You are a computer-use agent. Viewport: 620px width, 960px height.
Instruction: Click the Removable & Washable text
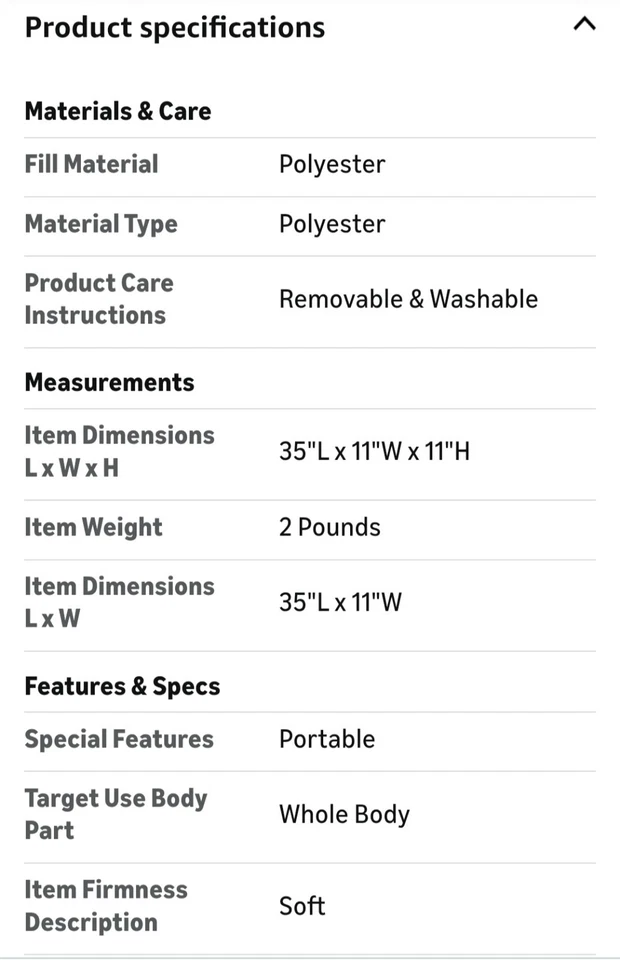[x=408, y=299]
